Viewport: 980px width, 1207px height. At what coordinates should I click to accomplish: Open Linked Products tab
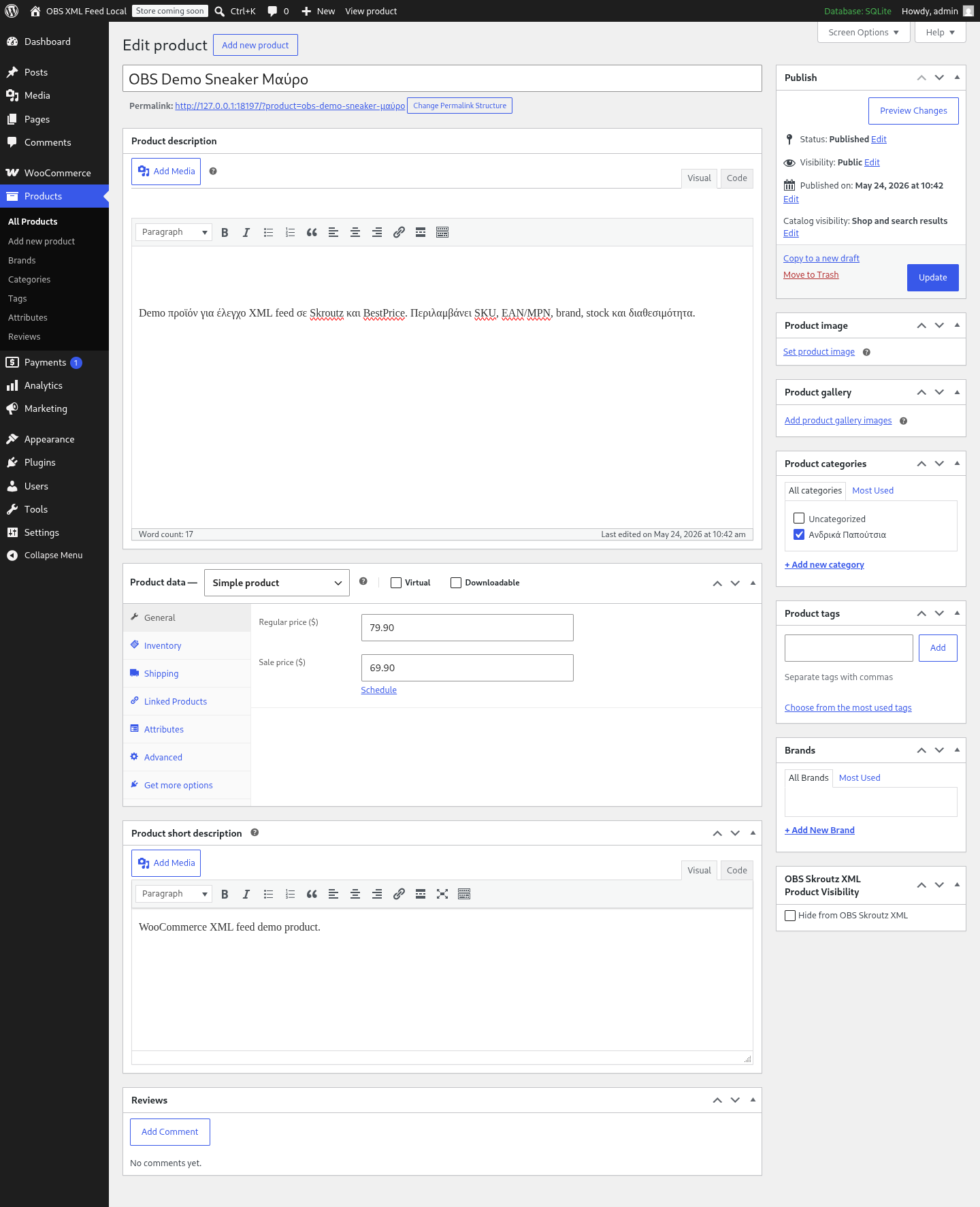point(187,701)
